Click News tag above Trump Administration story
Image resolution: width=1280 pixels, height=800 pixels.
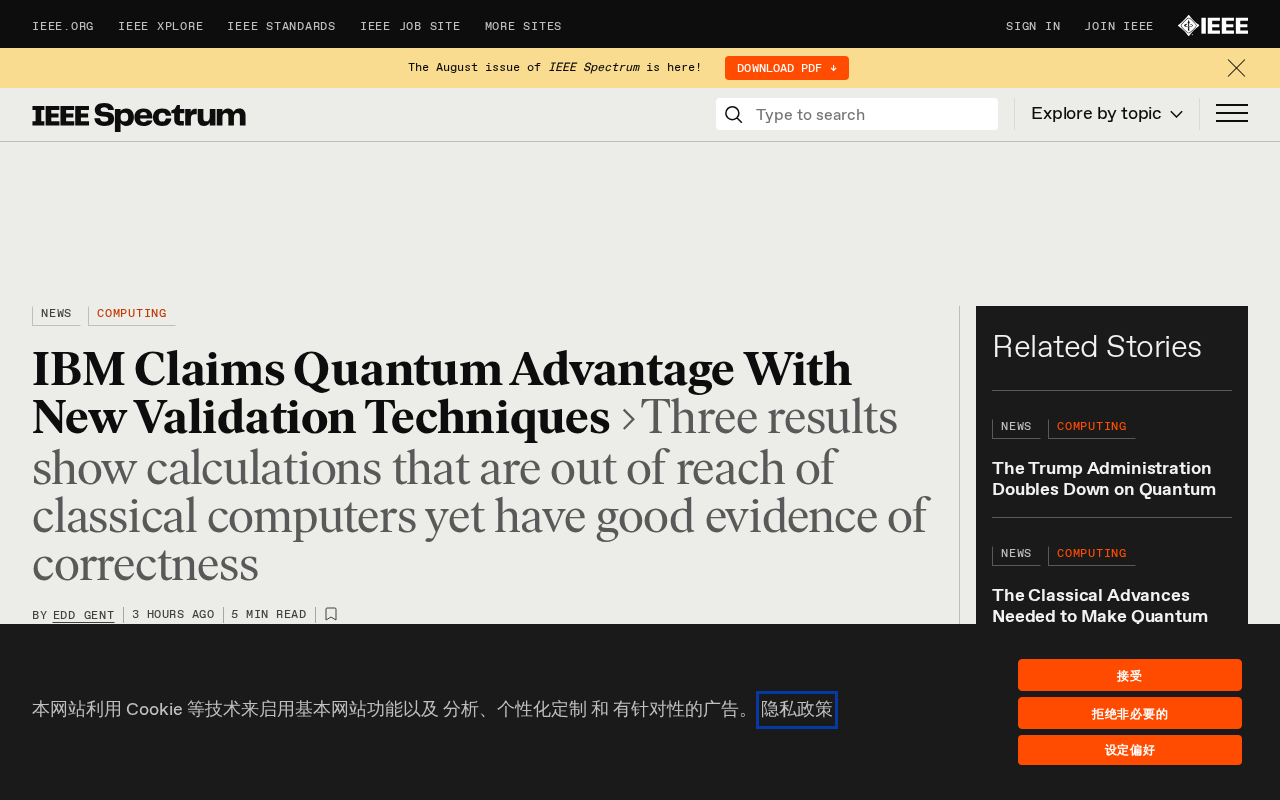pyautogui.click(x=1016, y=427)
